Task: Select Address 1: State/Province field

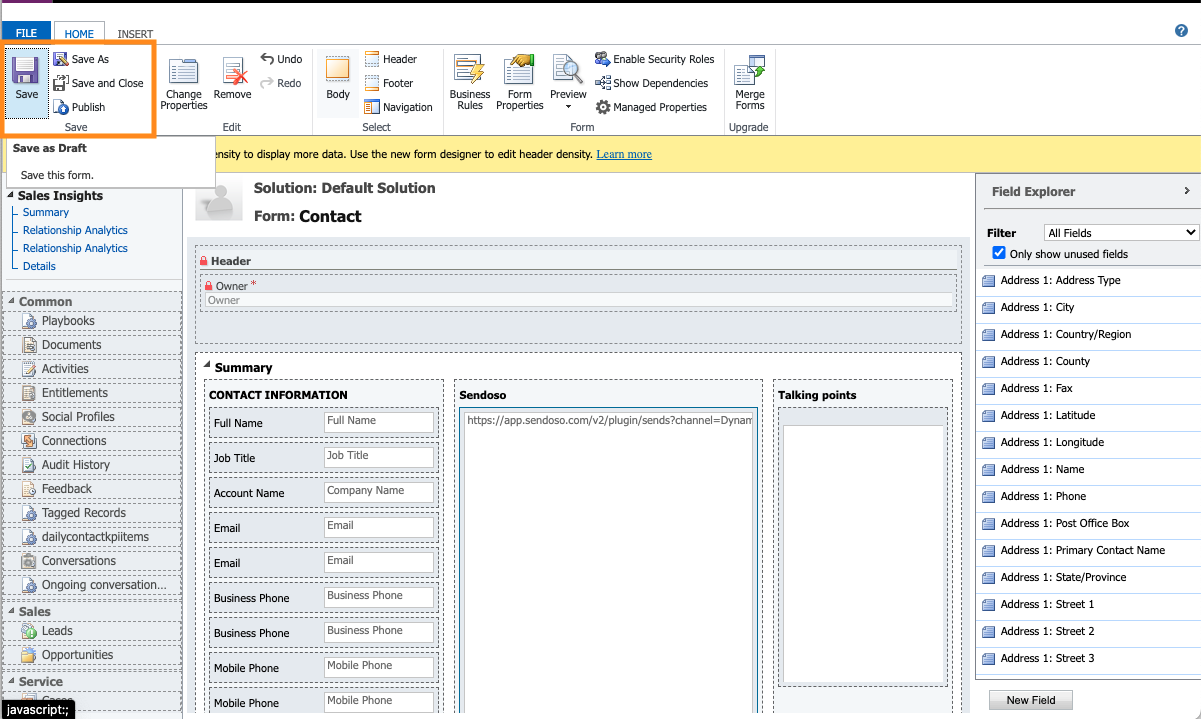Action: pyautogui.click(x=1088, y=578)
